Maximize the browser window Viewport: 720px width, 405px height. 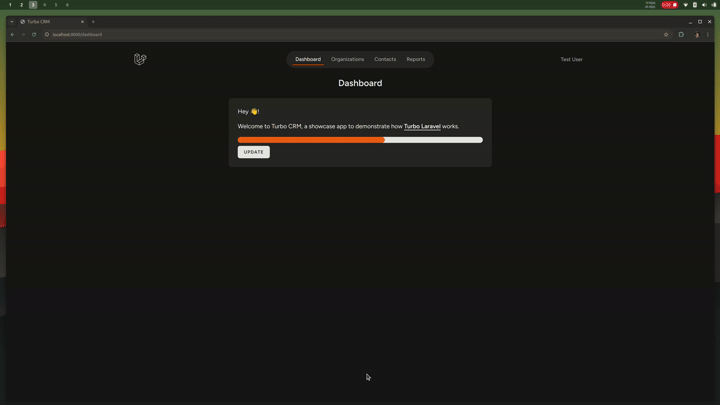tap(700, 22)
